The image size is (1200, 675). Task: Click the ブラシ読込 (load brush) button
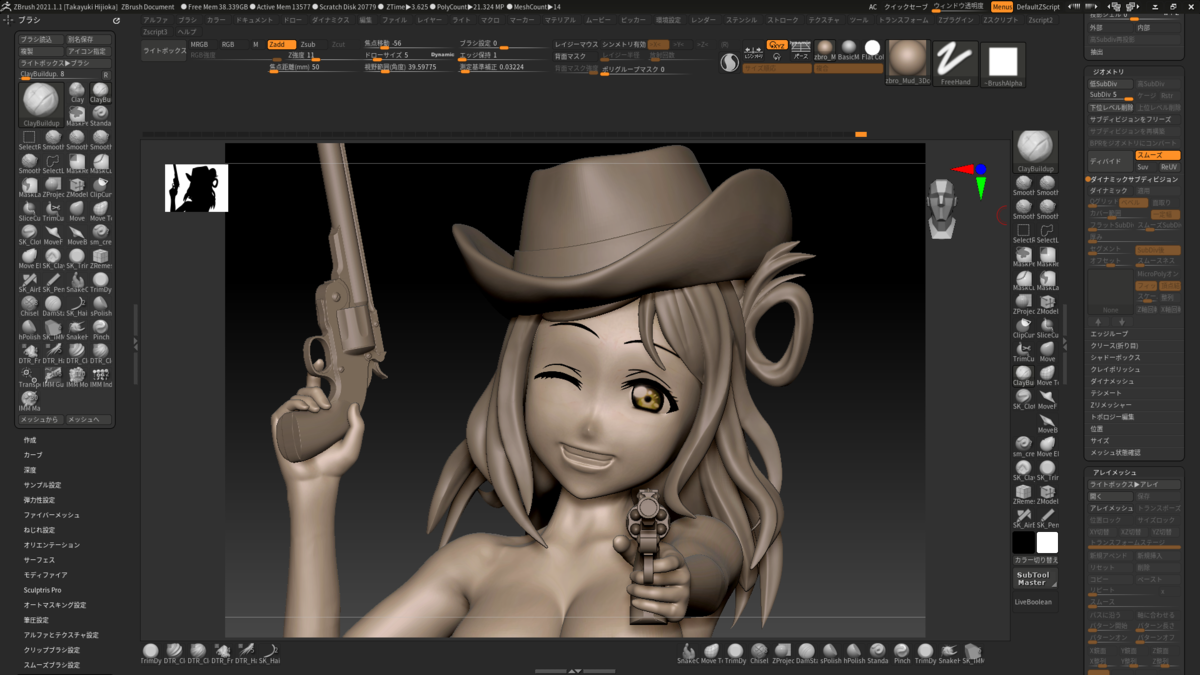point(41,40)
